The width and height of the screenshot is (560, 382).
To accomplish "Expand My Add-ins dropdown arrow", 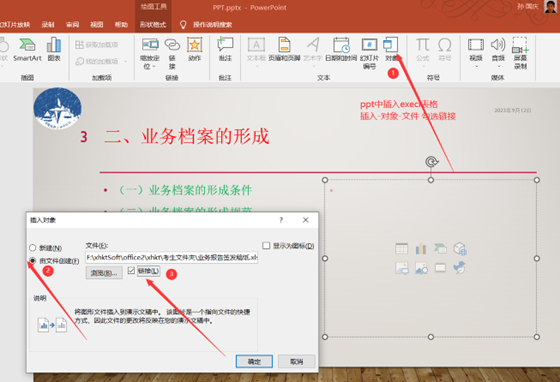I will 125,61.
